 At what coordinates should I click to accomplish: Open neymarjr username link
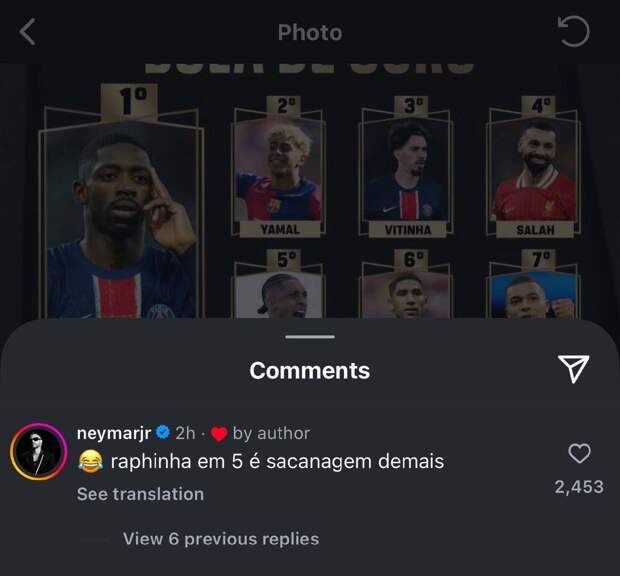pyautogui.click(x=114, y=433)
